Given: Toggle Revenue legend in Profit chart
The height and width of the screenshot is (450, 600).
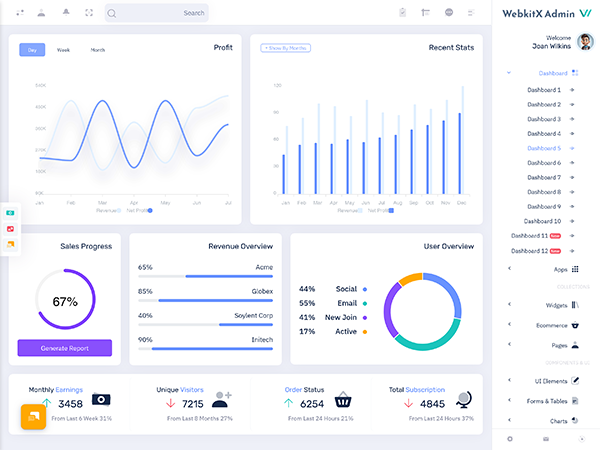Looking at the screenshot, I should tap(108, 211).
